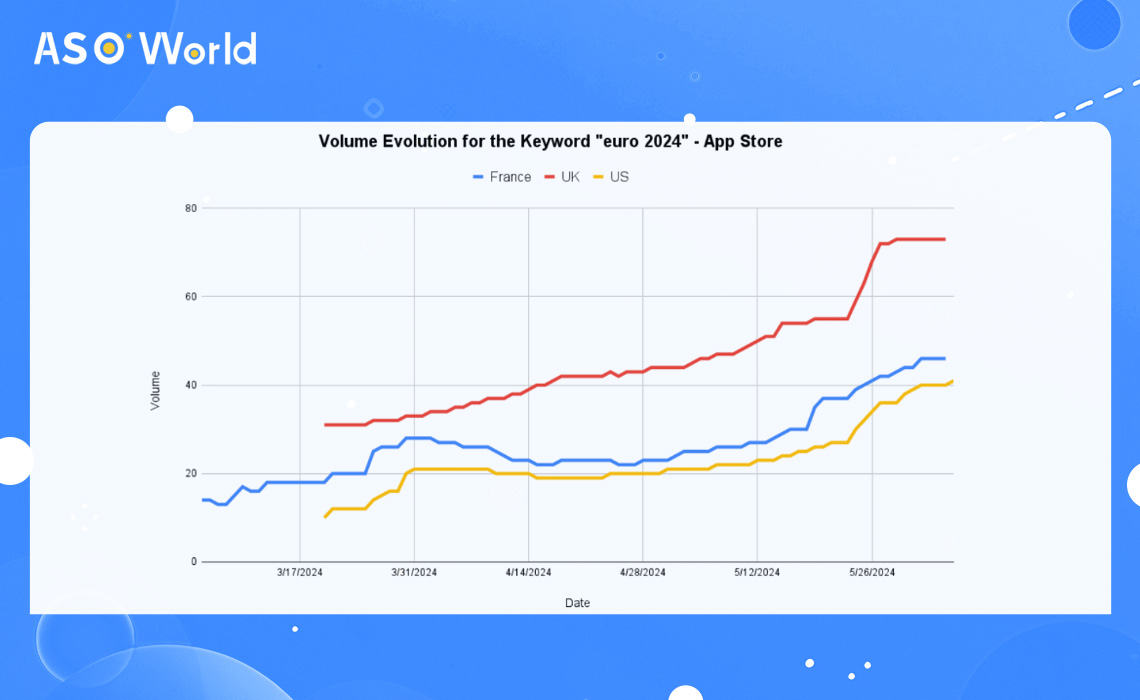Screen dimensions: 1140x700
Task: Click the red UK legend swatch
Action: coord(550,177)
